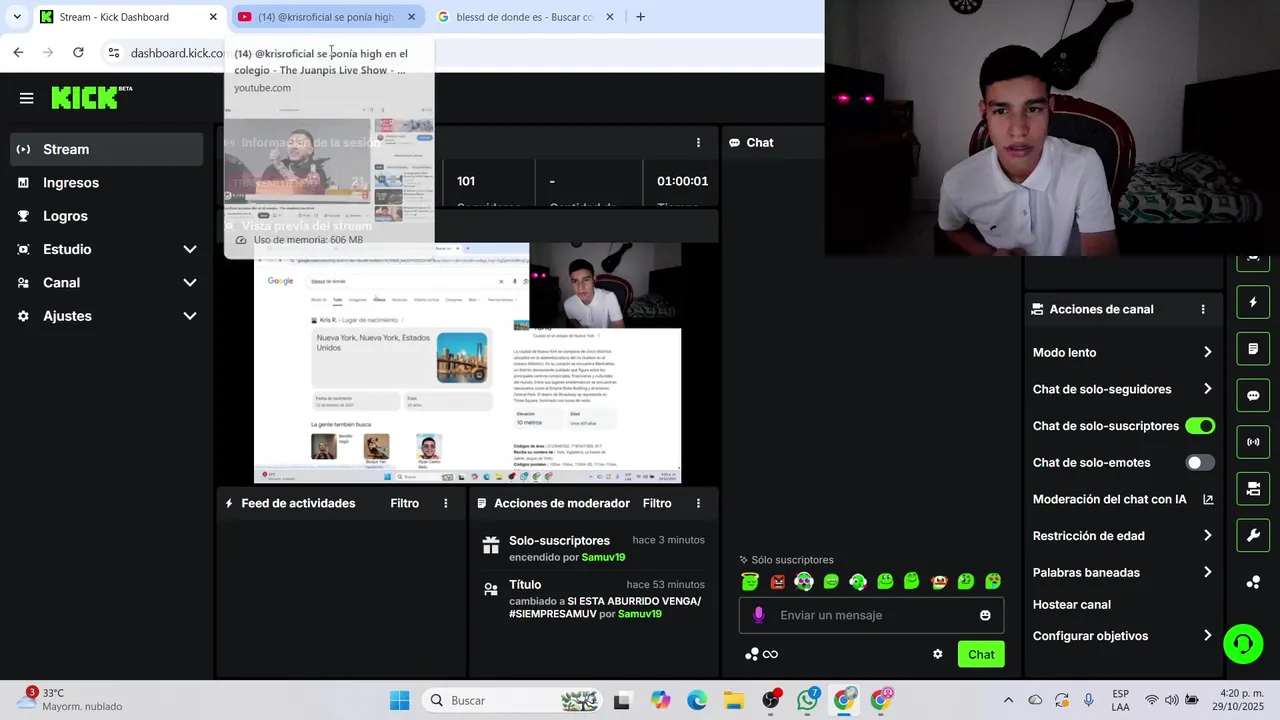Open the emoji picker in message box
Viewport: 1280px width, 720px height.
[x=985, y=615]
